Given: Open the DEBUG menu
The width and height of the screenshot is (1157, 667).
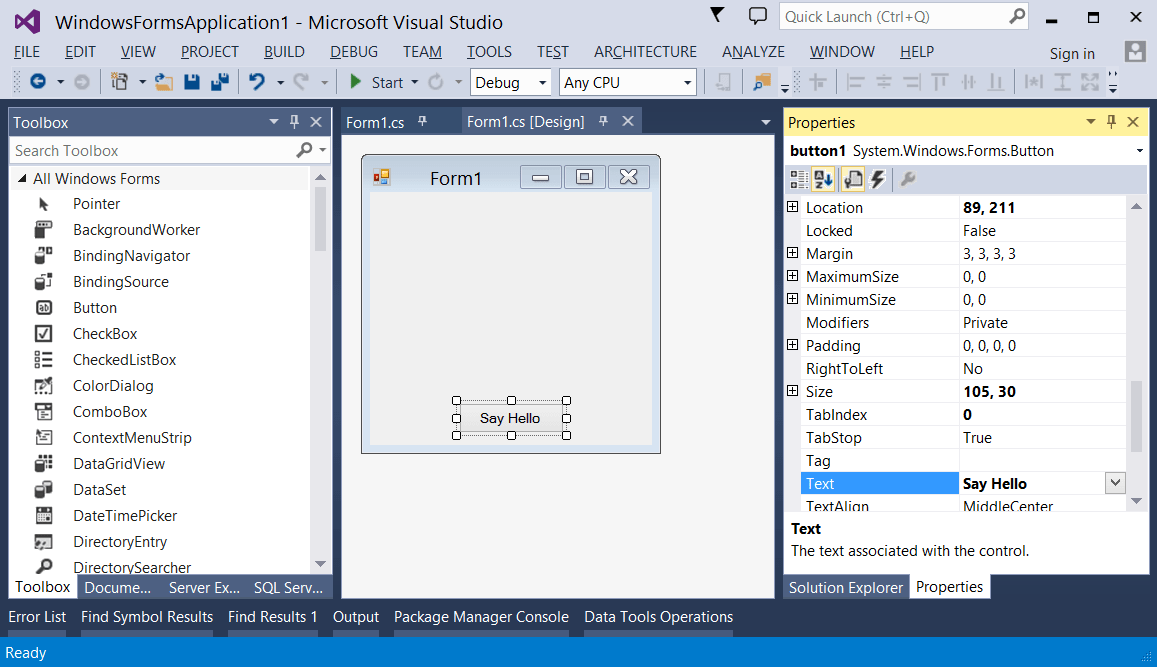Looking at the screenshot, I should pos(353,52).
